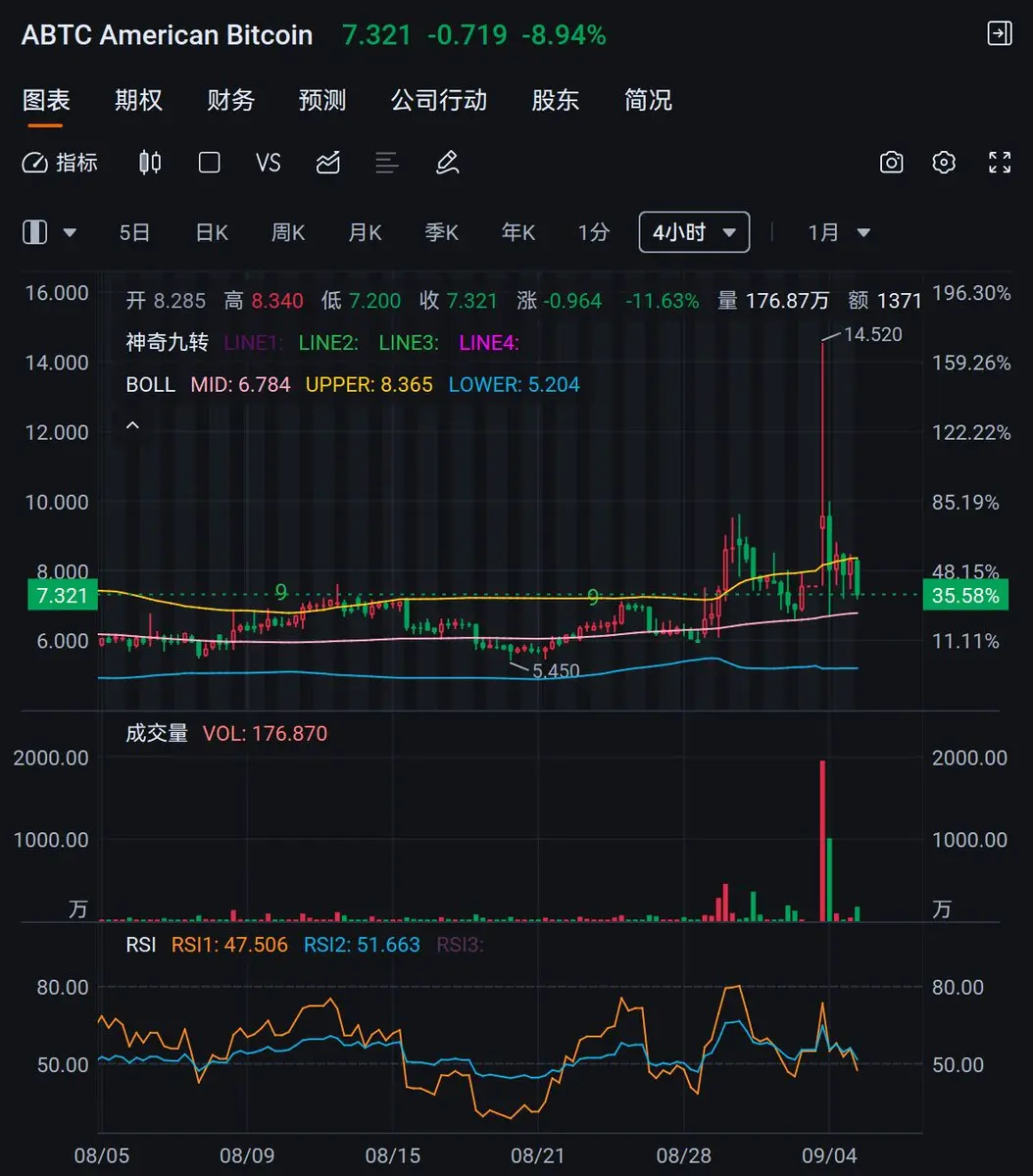
Task: Open the VS comparison tool
Action: pyautogui.click(x=268, y=163)
